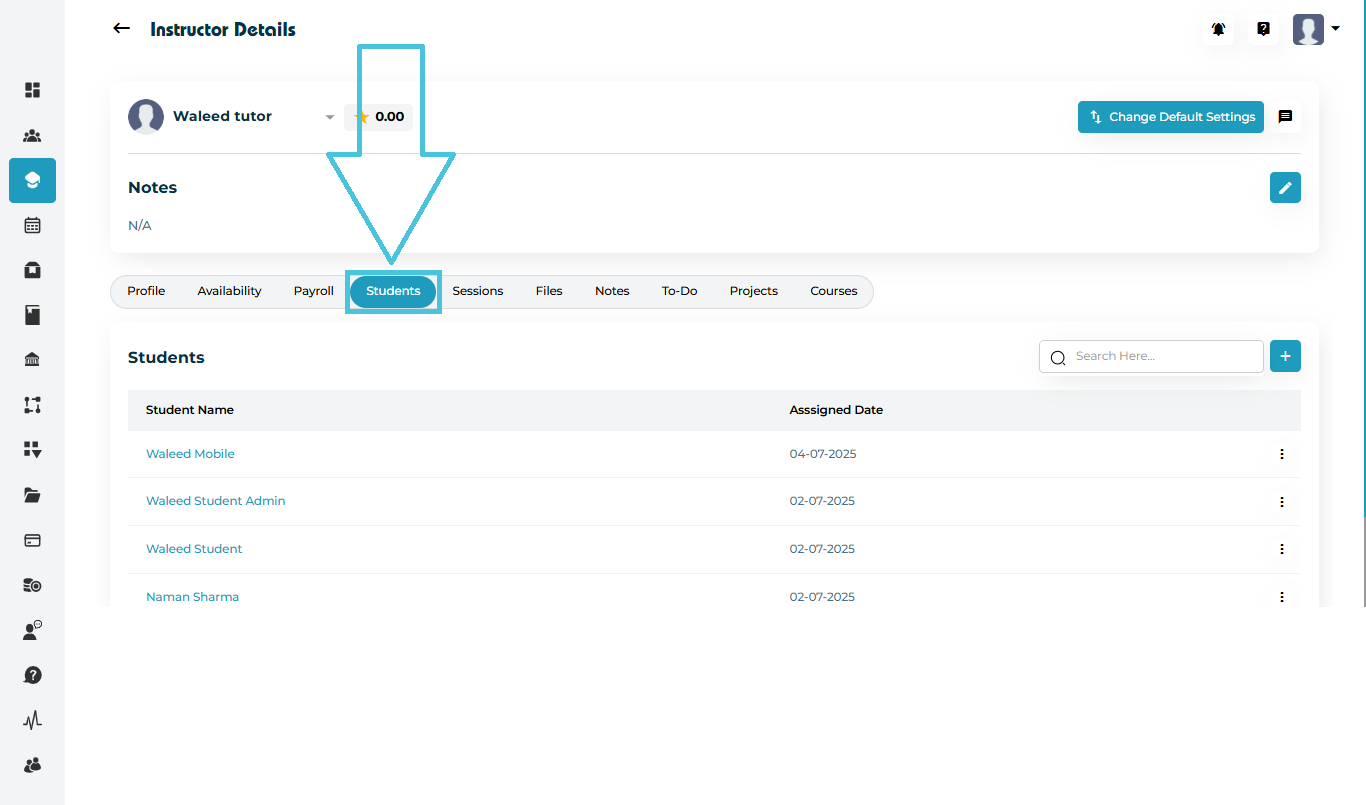The image size is (1366, 805).
Task: Click the activity pulse icon in sidebar
Action: coord(32,720)
